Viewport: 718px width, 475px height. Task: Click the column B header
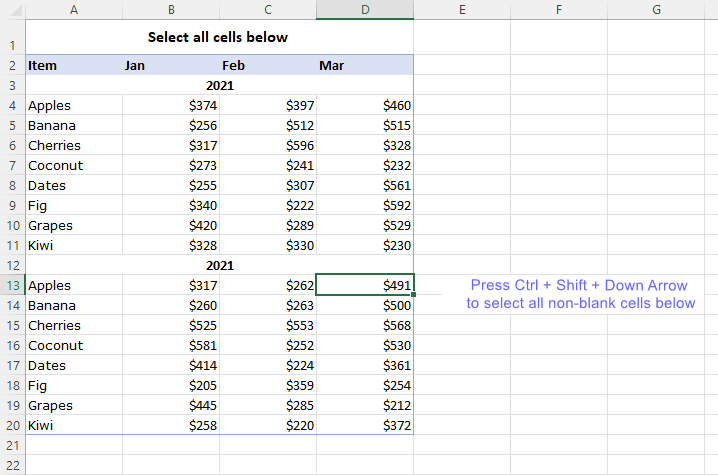pyautogui.click(x=171, y=10)
